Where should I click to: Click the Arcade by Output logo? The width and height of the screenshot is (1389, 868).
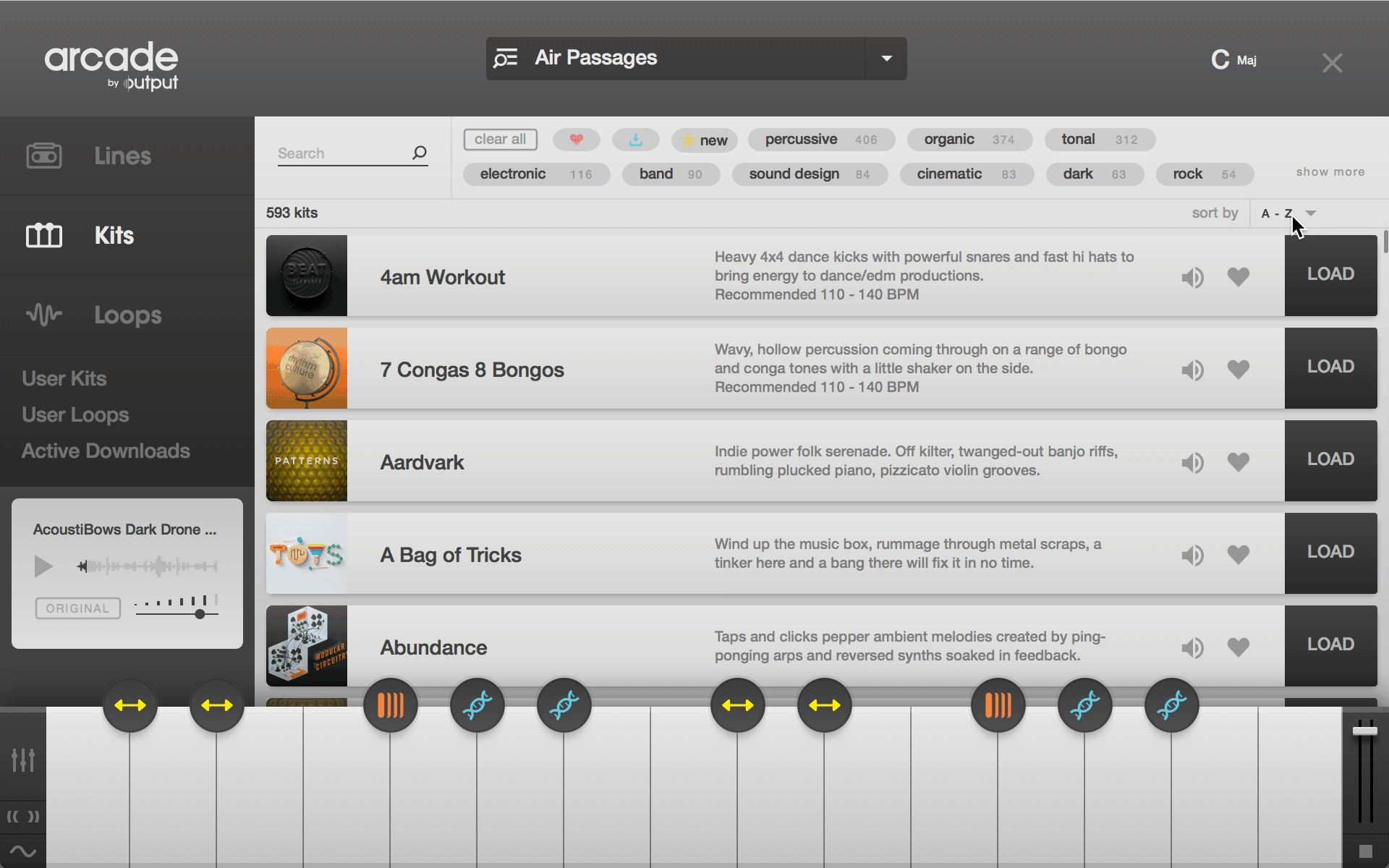111,66
